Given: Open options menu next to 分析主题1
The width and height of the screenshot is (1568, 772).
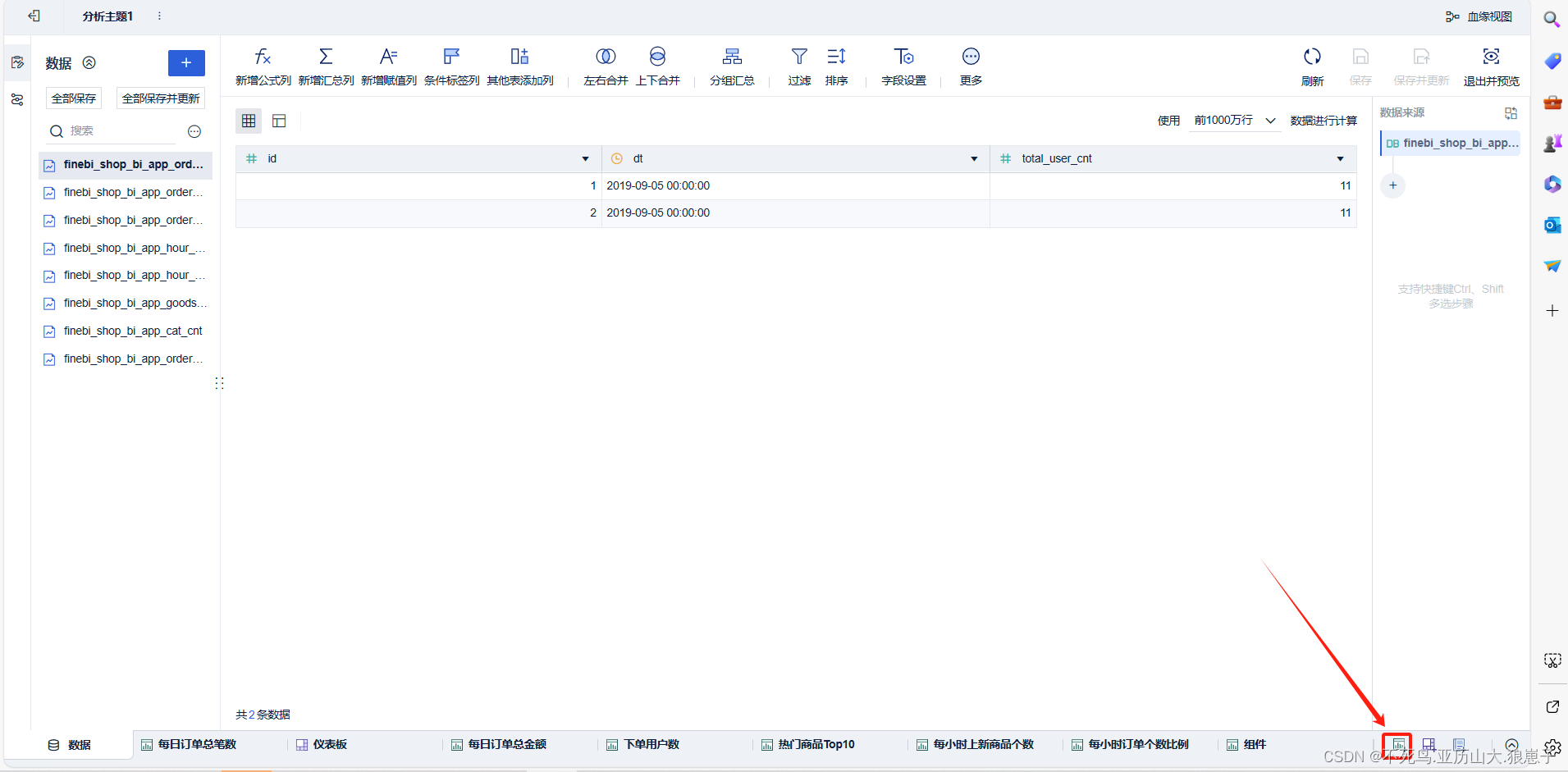Looking at the screenshot, I should (x=159, y=16).
